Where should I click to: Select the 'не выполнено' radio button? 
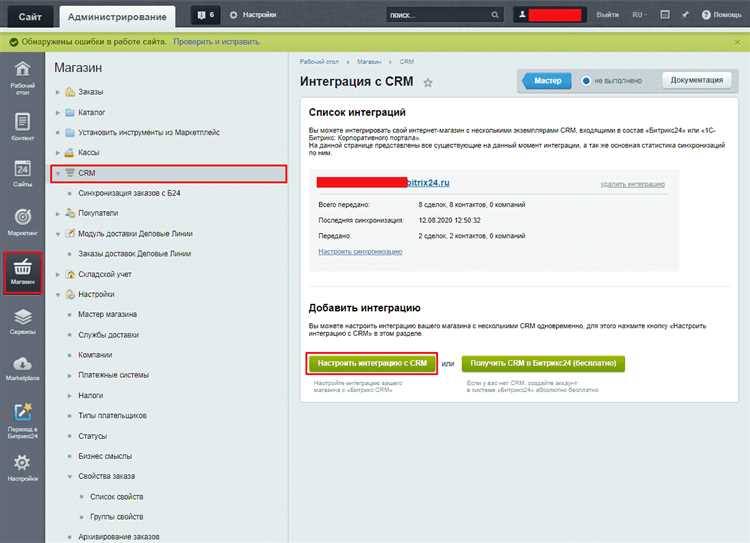(x=585, y=81)
